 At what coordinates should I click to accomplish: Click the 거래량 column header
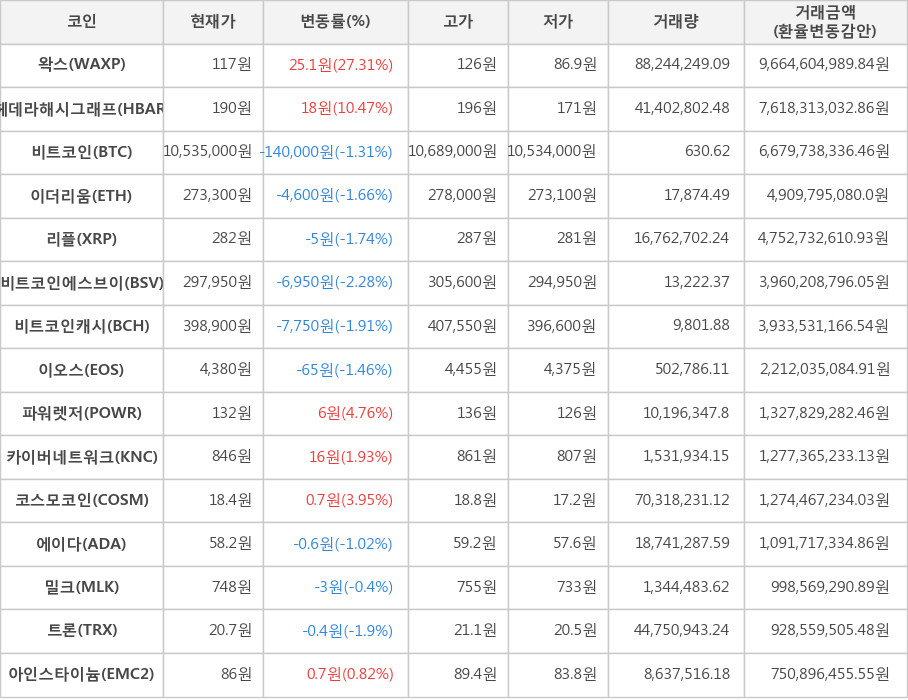(x=676, y=22)
